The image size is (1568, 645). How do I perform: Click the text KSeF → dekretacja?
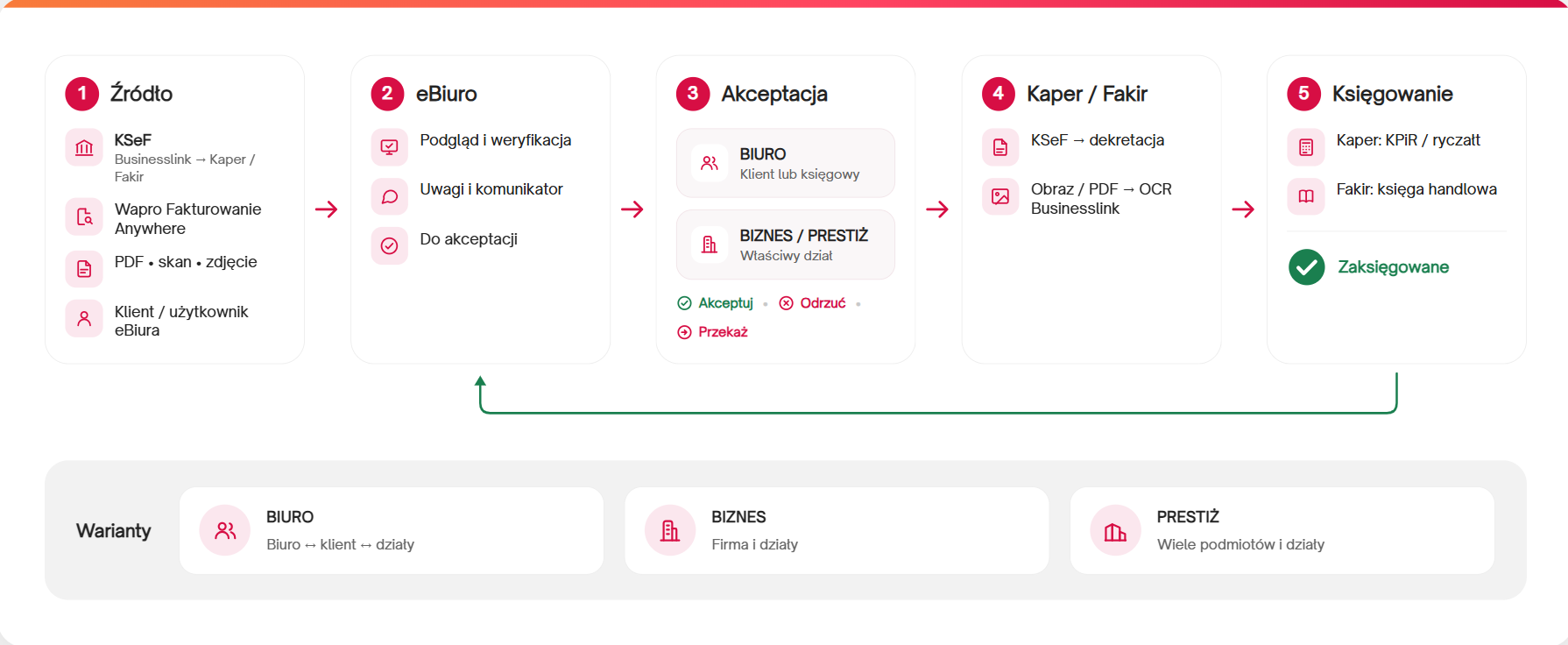click(x=1098, y=140)
